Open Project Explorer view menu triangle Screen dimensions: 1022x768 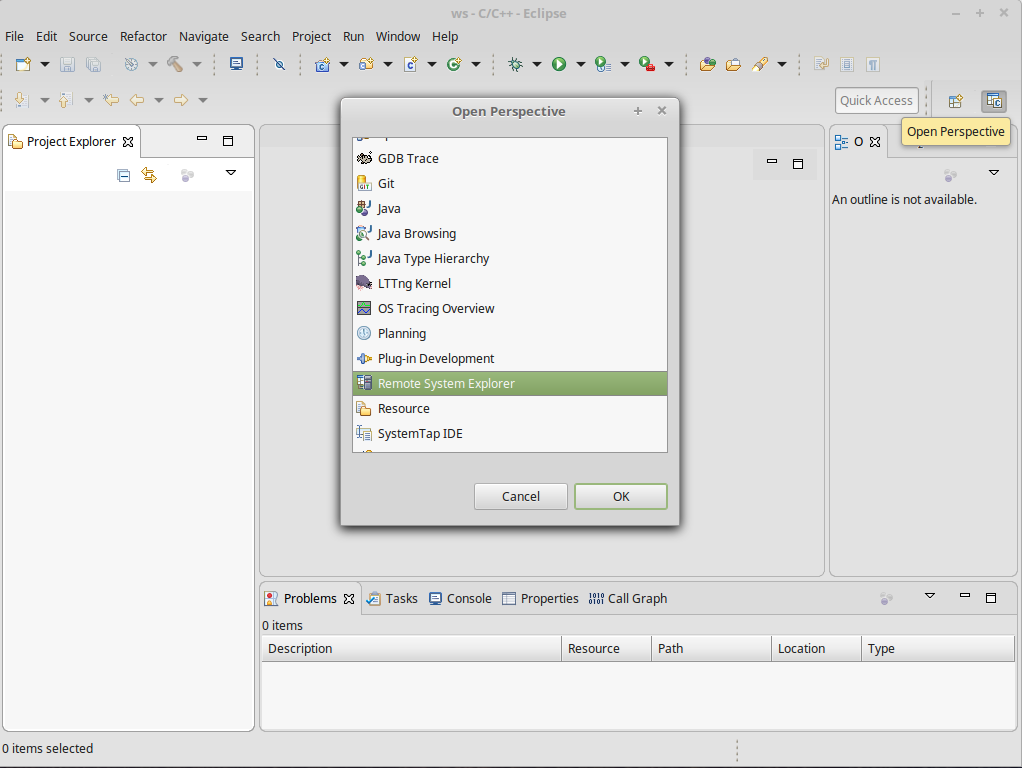pos(231,173)
